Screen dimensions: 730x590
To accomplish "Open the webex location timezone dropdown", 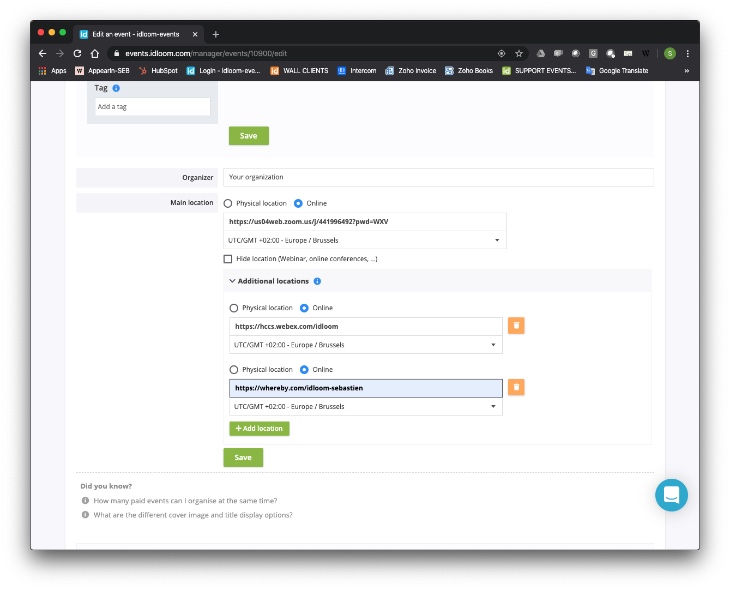I will pos(365,345).
